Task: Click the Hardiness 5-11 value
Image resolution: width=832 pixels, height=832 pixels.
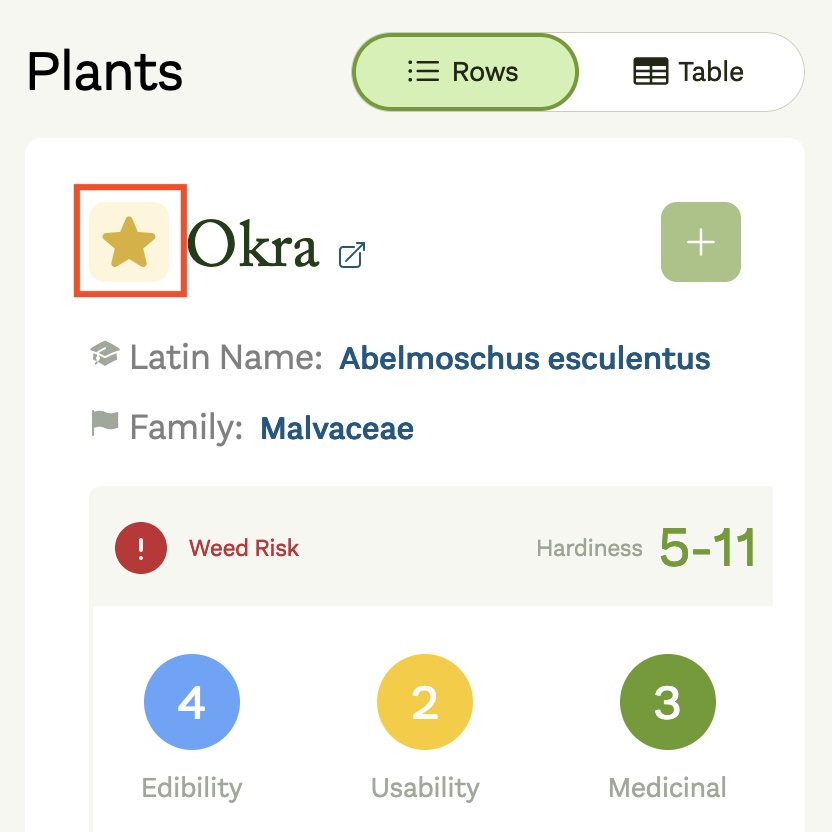Action: [x=708, y=548]
